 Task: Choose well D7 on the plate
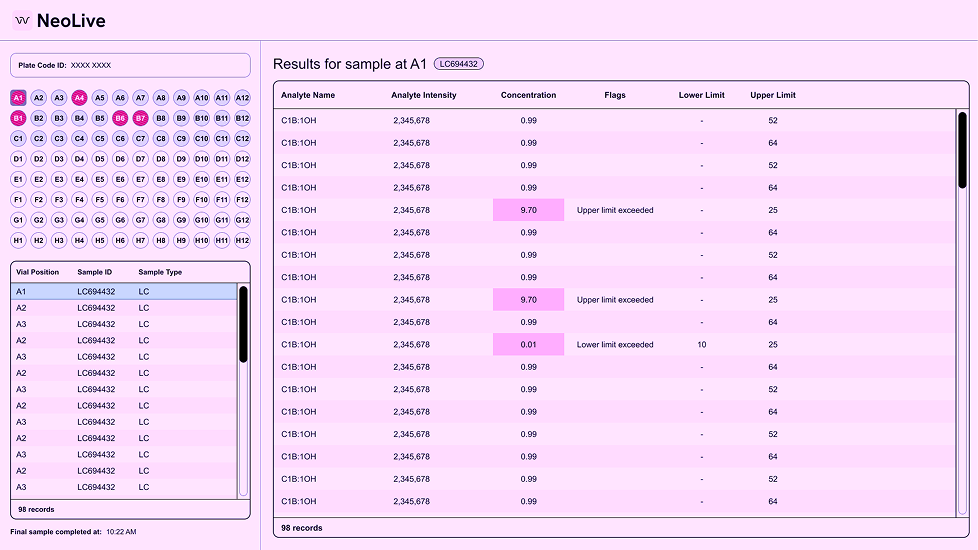[x=140, y=159]
